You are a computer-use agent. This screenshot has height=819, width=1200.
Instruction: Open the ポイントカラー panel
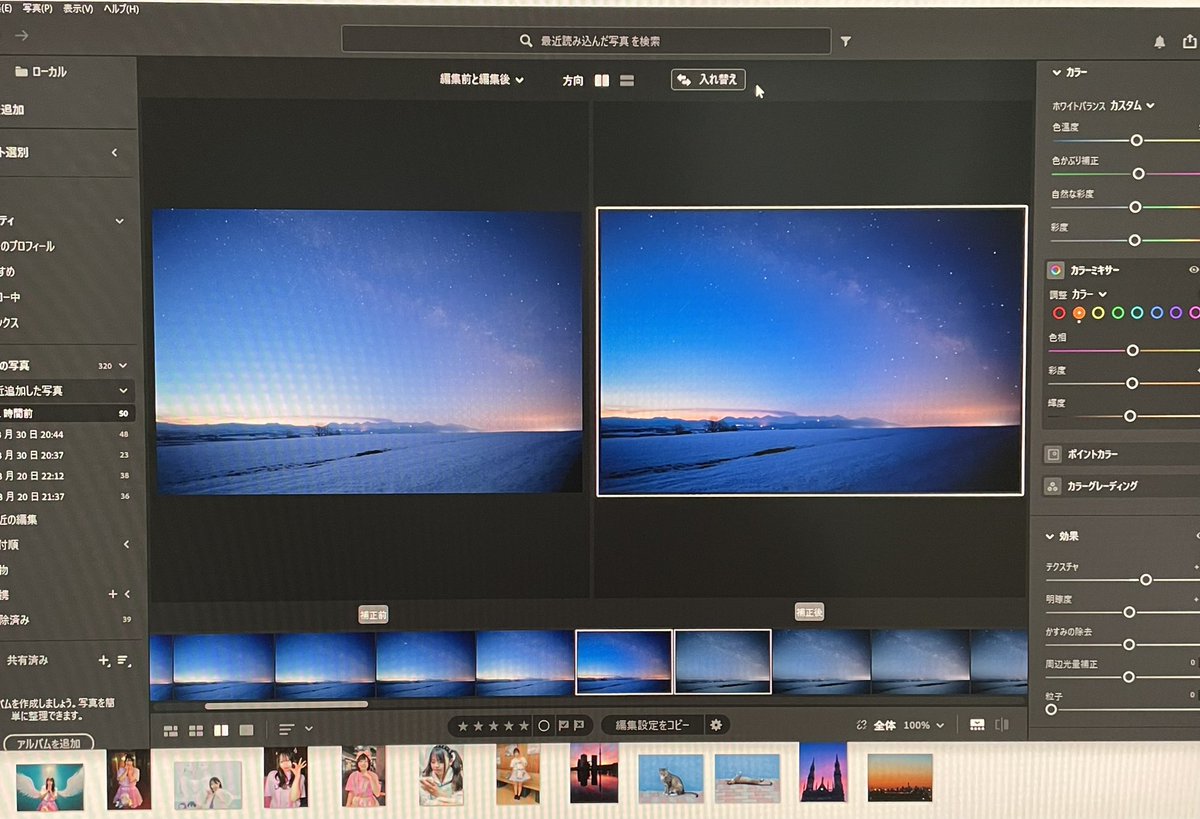coord(1120,454)
